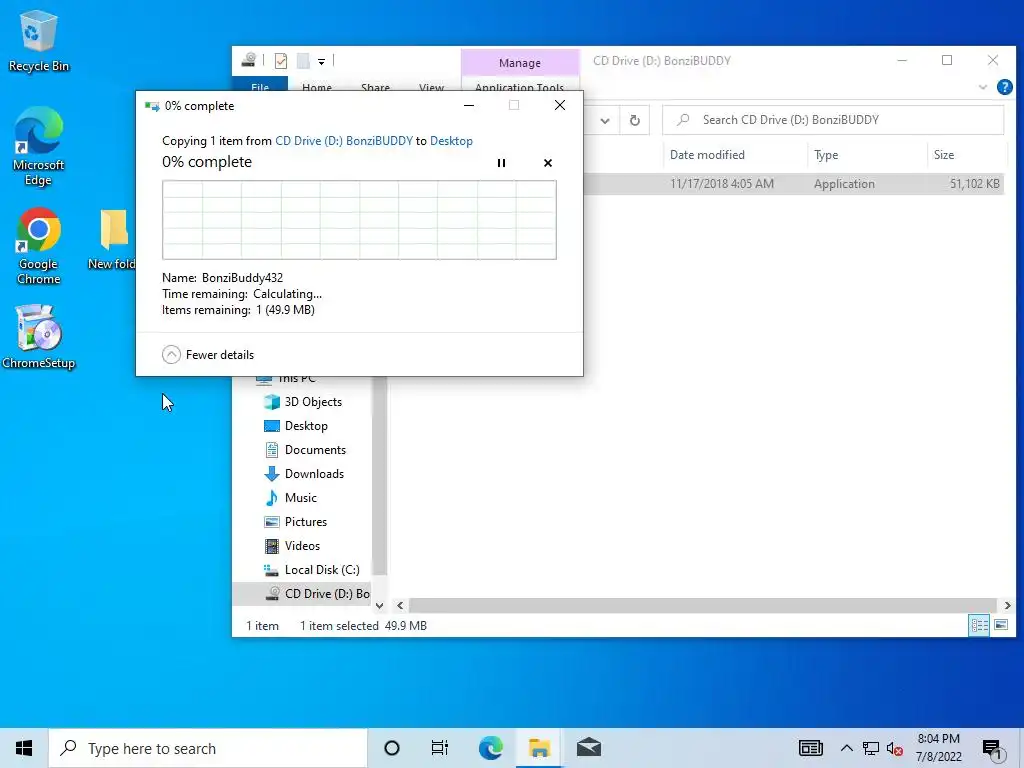Switch to File Explorer on the taskbar
The height and width of the screenshot is (768, 1024).
click(x=539, y=748)
